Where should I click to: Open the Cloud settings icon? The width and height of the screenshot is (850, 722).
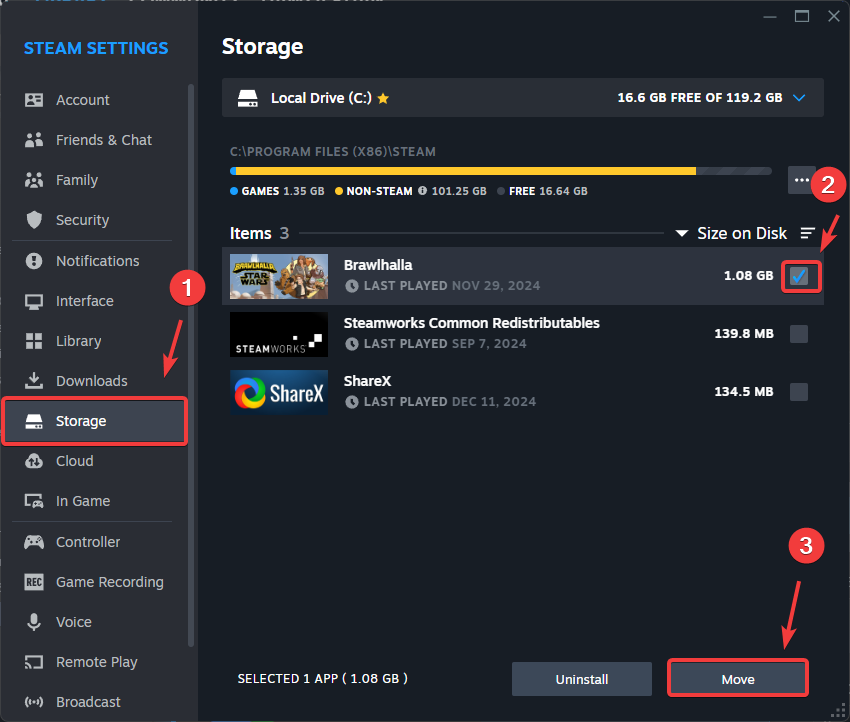point(32,461)
